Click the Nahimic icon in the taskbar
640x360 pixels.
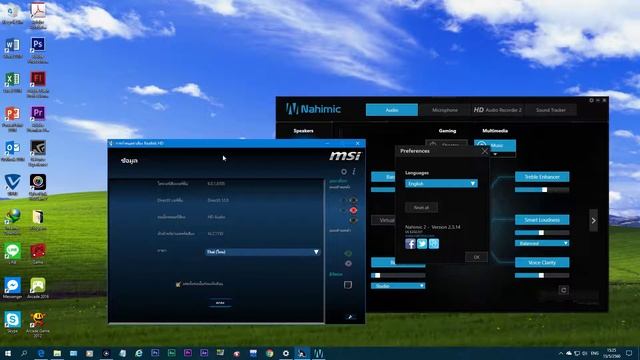click(x=318, y=353)
